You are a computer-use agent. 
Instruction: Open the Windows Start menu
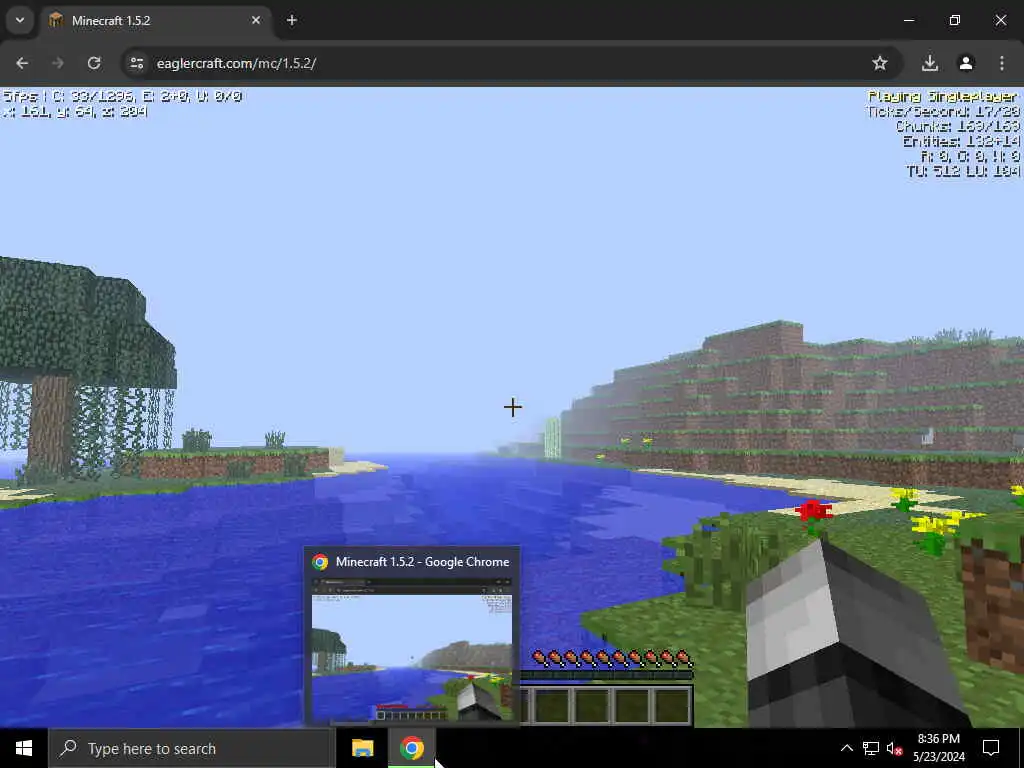click(24, 748)
